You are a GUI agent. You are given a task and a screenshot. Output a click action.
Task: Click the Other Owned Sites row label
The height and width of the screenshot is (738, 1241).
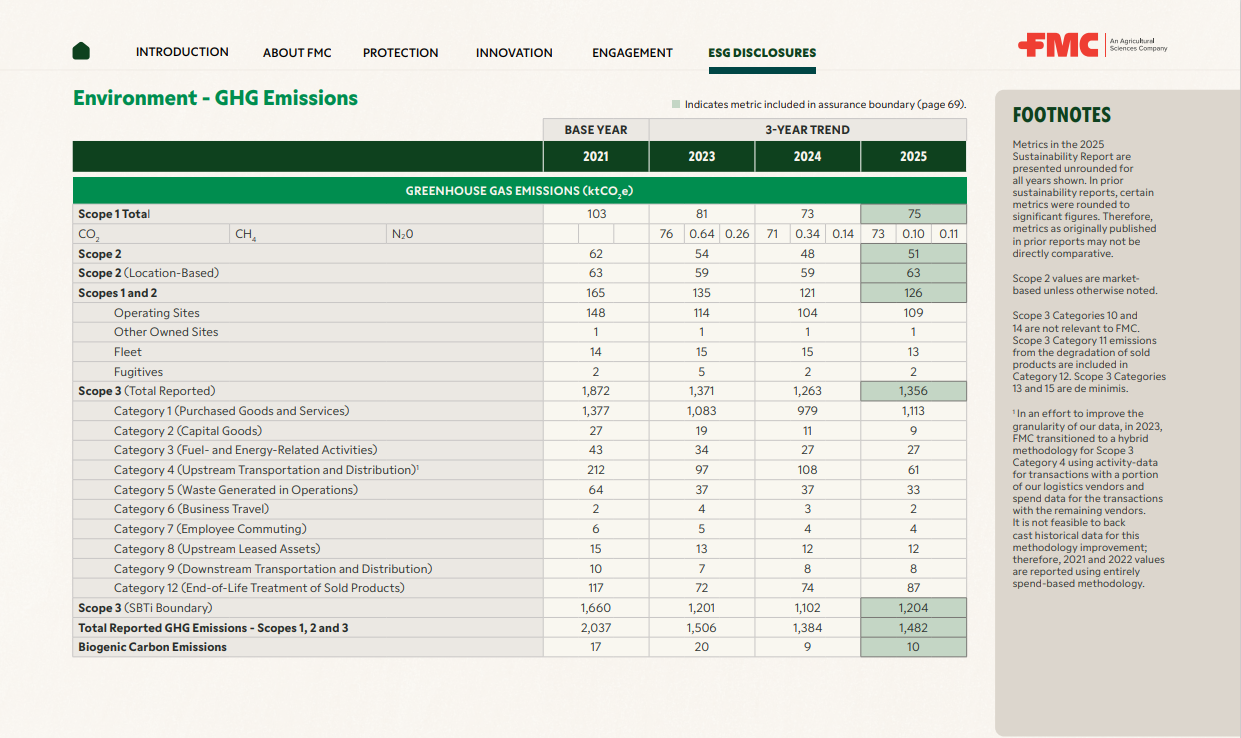(x=166, y=332)
